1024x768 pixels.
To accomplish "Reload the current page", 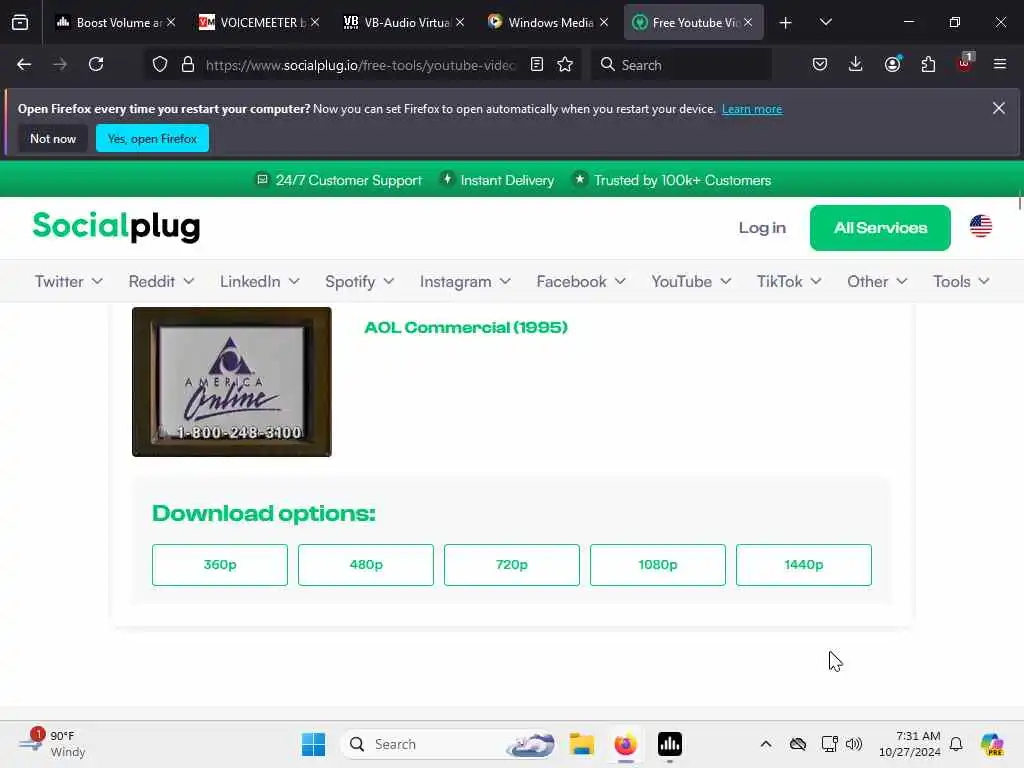I will [96, 64].
